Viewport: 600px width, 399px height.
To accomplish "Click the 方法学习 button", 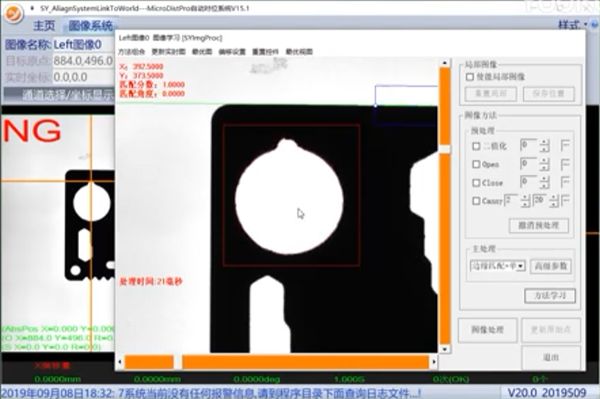I will tap(550, 296).
